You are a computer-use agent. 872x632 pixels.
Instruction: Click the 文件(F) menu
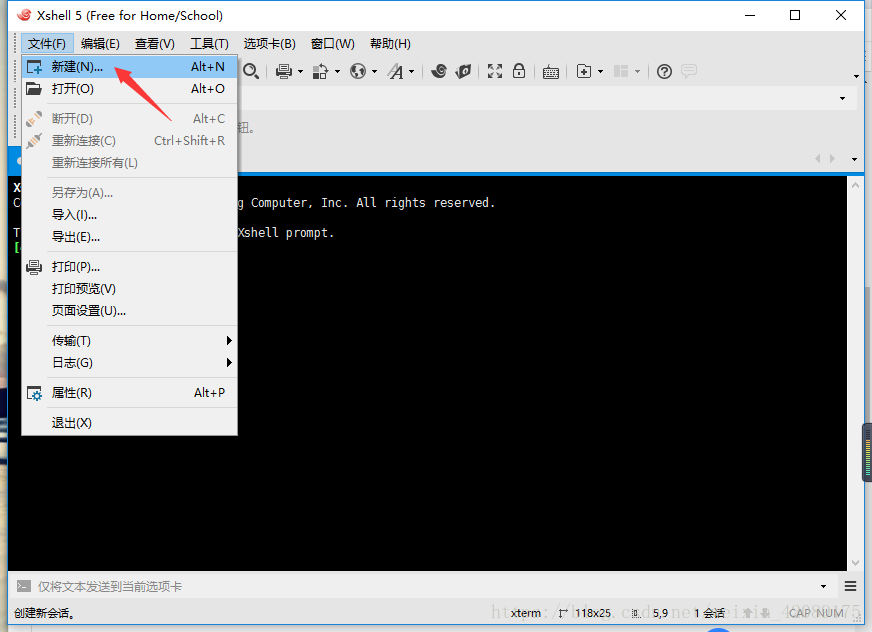pyautogui.click(x=47, y=43)
